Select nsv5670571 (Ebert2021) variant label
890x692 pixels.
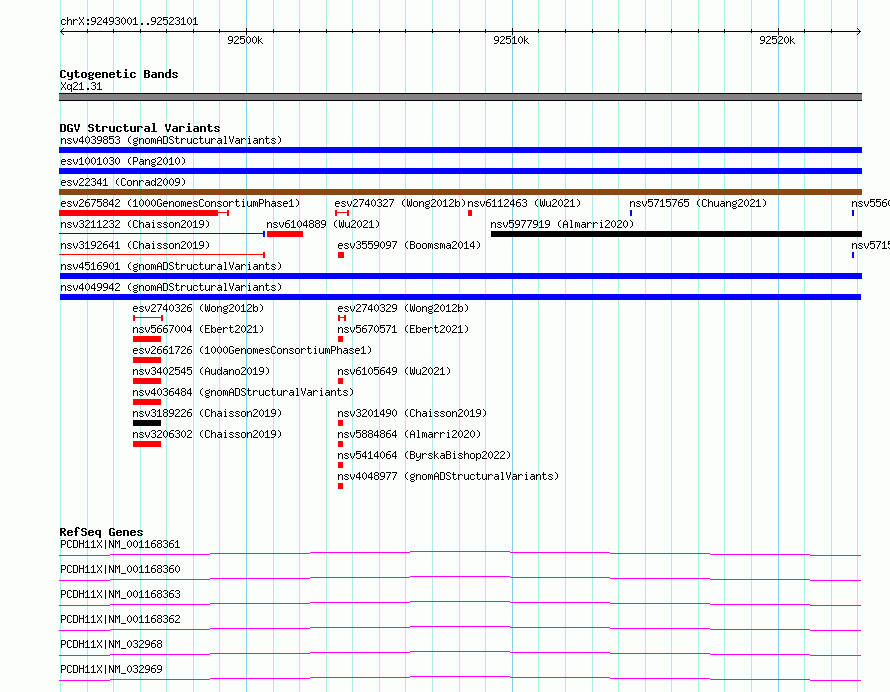[x=404, y=329]
